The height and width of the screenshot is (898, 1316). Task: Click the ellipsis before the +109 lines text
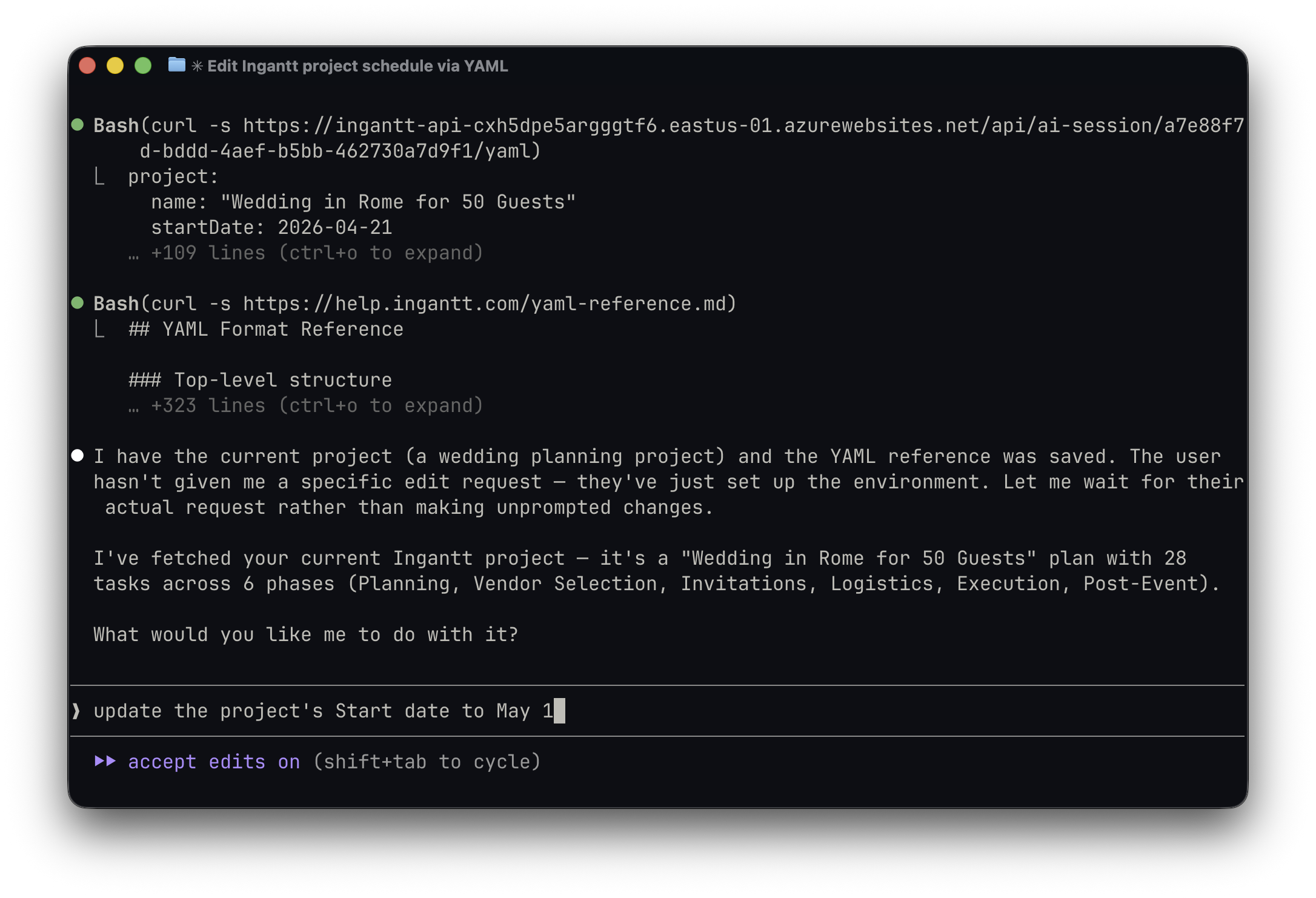click(134, 253)
